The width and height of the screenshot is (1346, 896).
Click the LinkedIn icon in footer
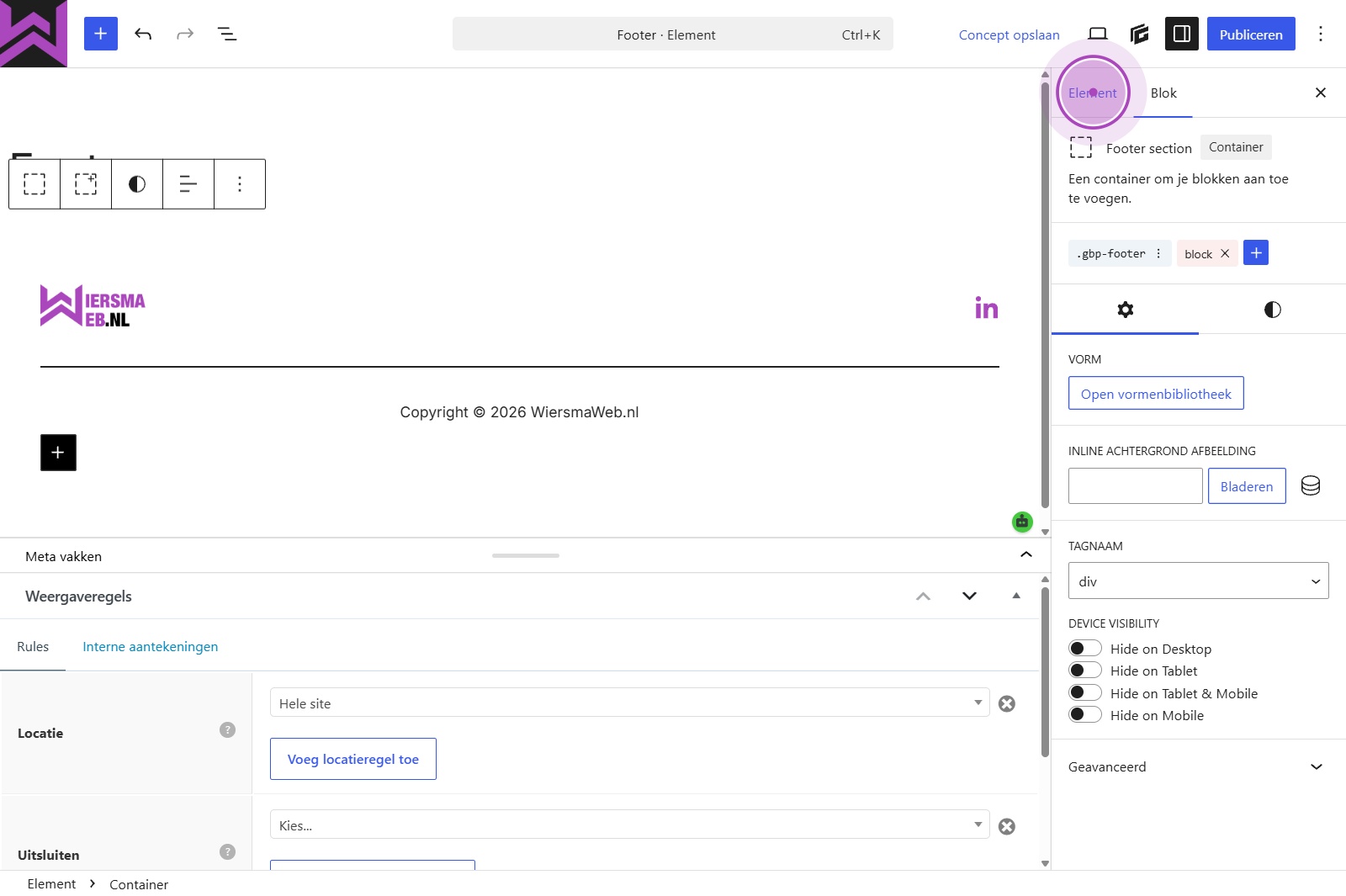coord(986,307)
